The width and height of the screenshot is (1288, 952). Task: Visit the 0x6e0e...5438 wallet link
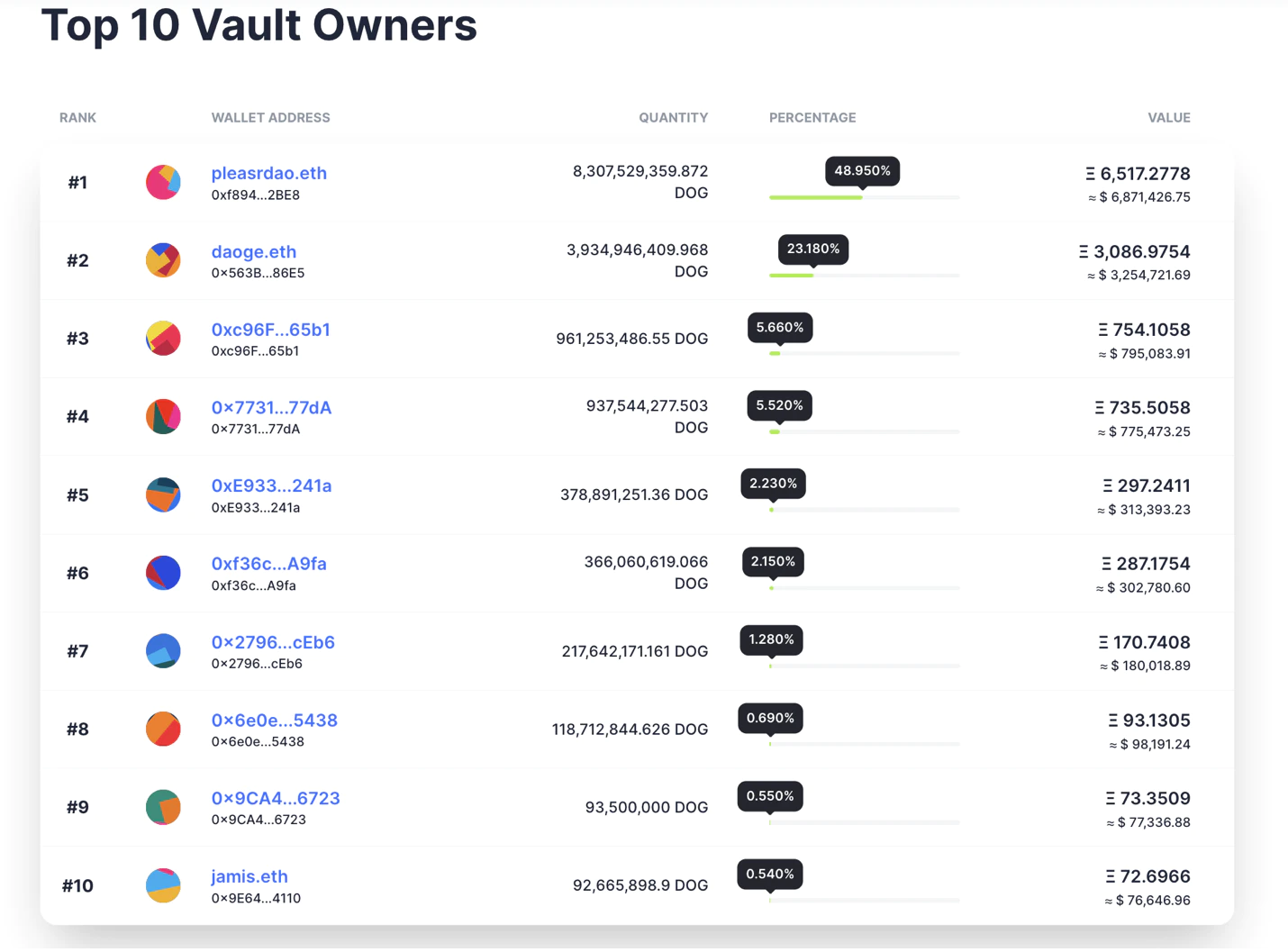pyautogui.click(x=274, y=721)
